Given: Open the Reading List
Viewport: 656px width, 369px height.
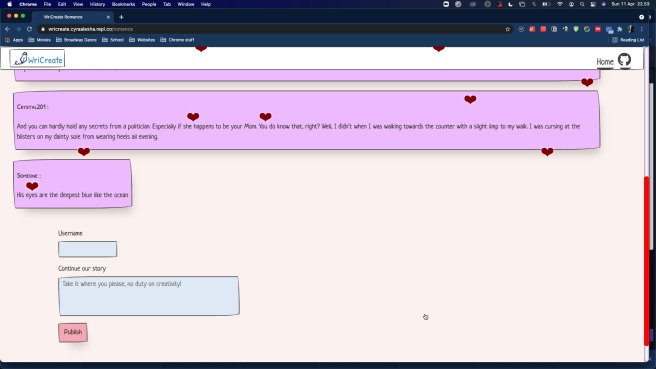Looking at the screenshot, I should (628, 40).
